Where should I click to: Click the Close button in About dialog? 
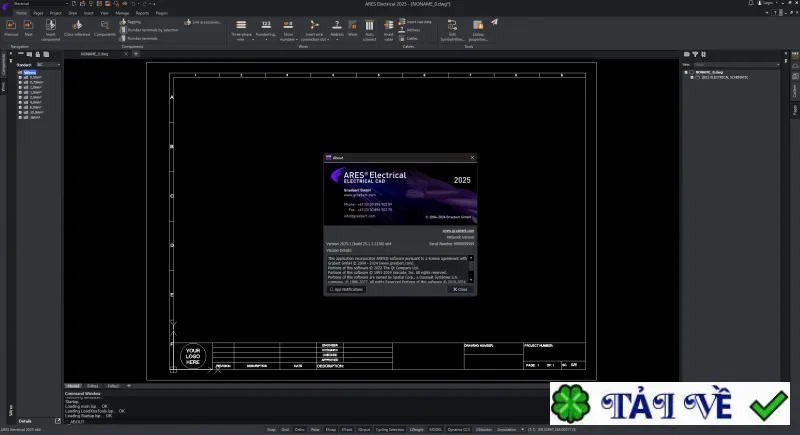[x=460, y=289]
